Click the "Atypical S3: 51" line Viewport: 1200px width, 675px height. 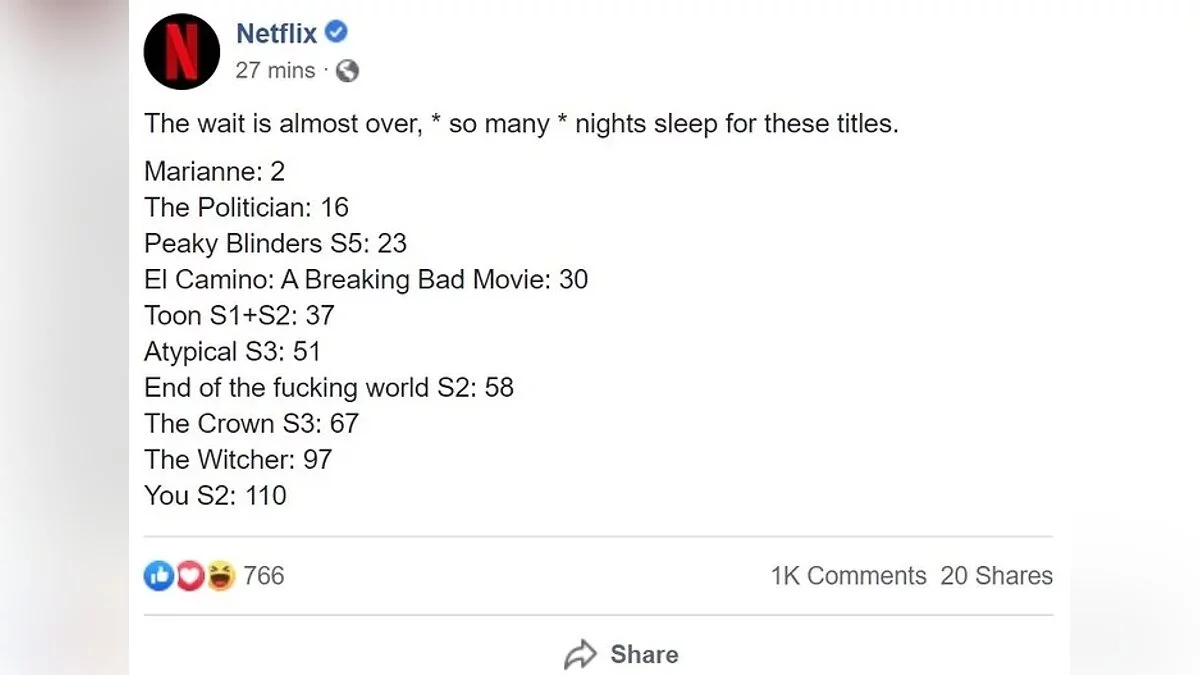232,352
